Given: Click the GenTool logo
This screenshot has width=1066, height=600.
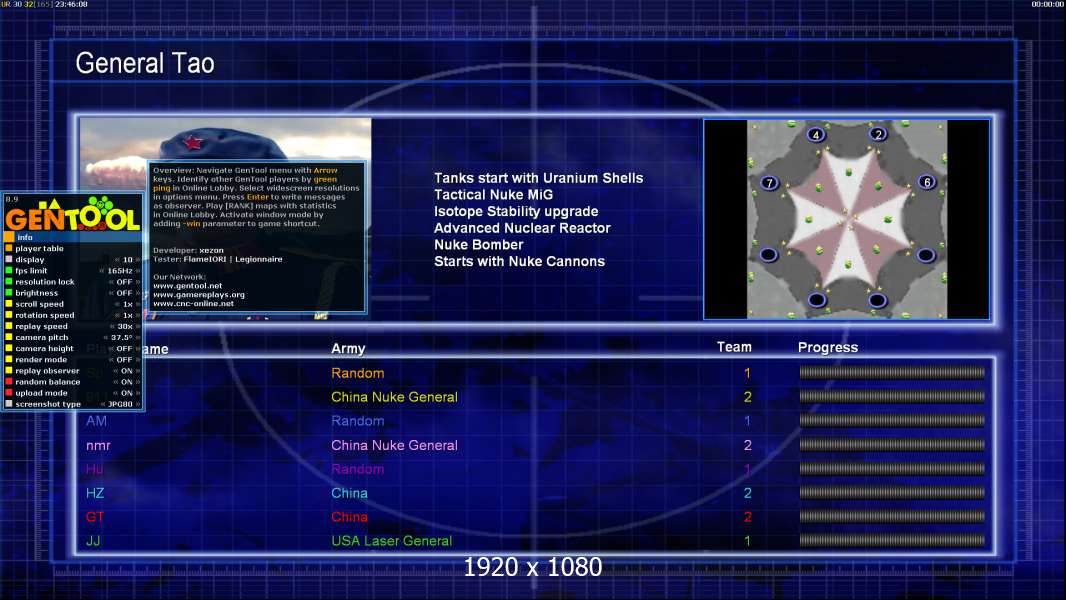Looking at the screenshot, I should coord(72,214).
